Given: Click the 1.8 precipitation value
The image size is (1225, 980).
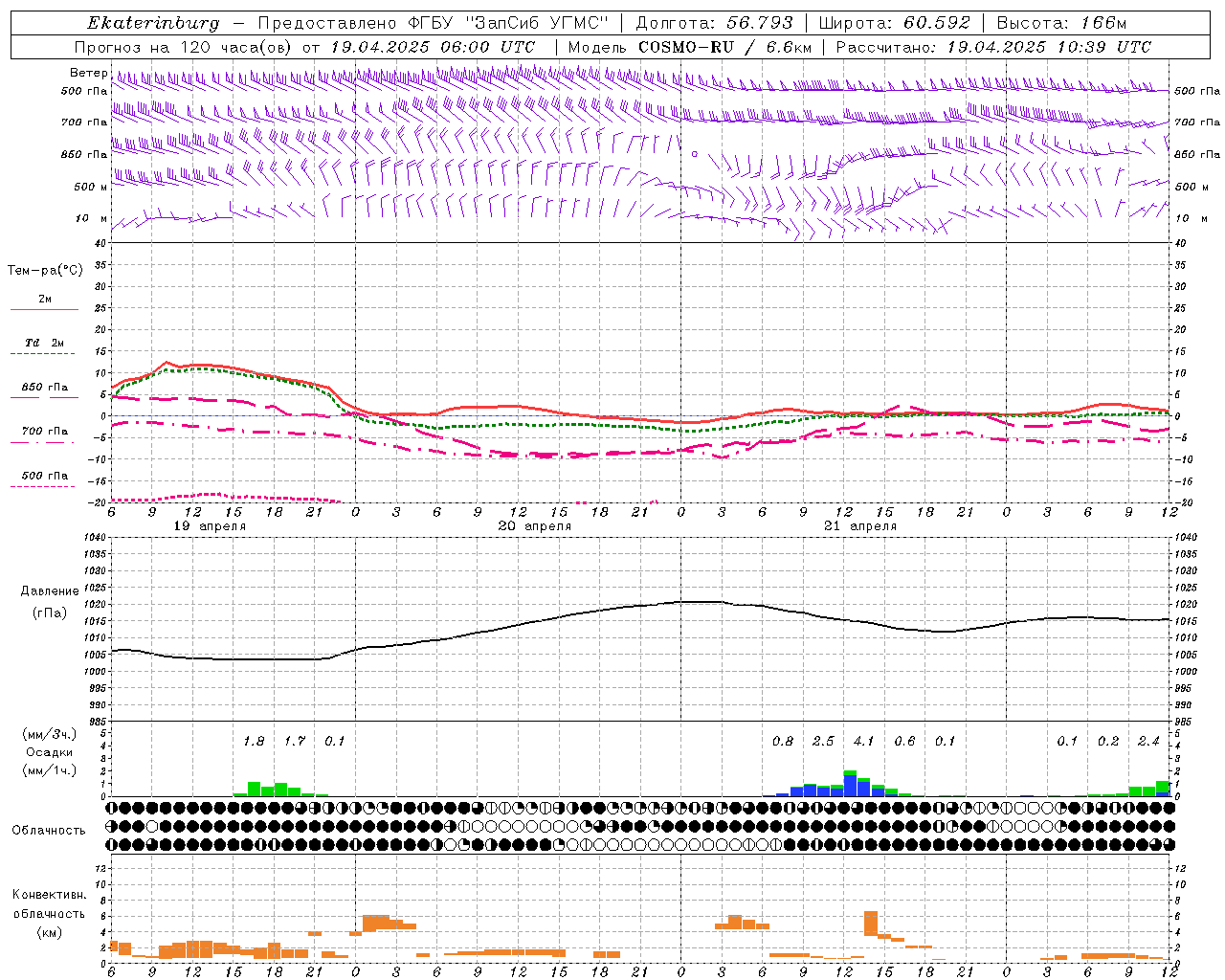Looking at the screenshot, I should (x=254, y=741).
